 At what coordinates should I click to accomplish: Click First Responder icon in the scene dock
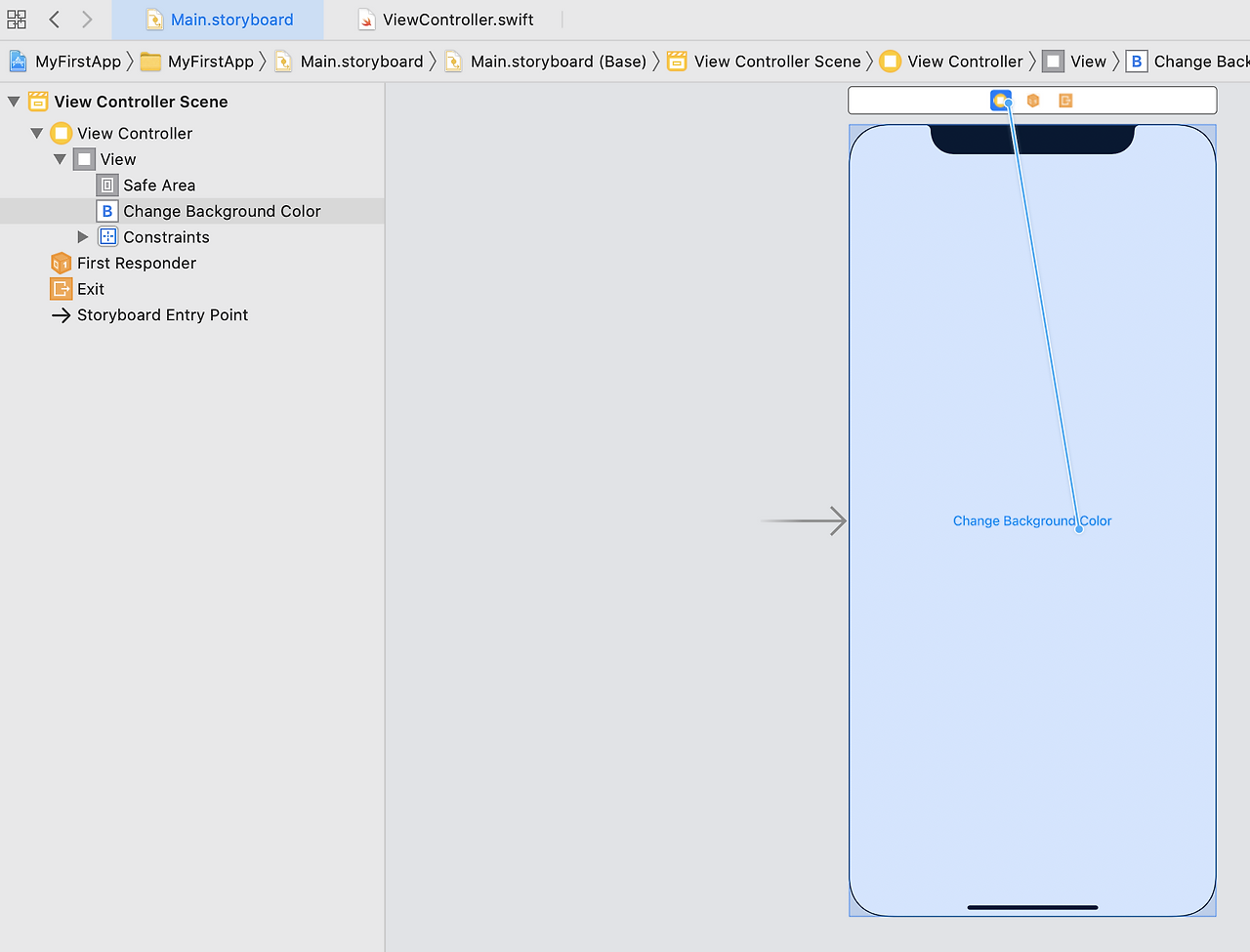[x=1033, y=101]
